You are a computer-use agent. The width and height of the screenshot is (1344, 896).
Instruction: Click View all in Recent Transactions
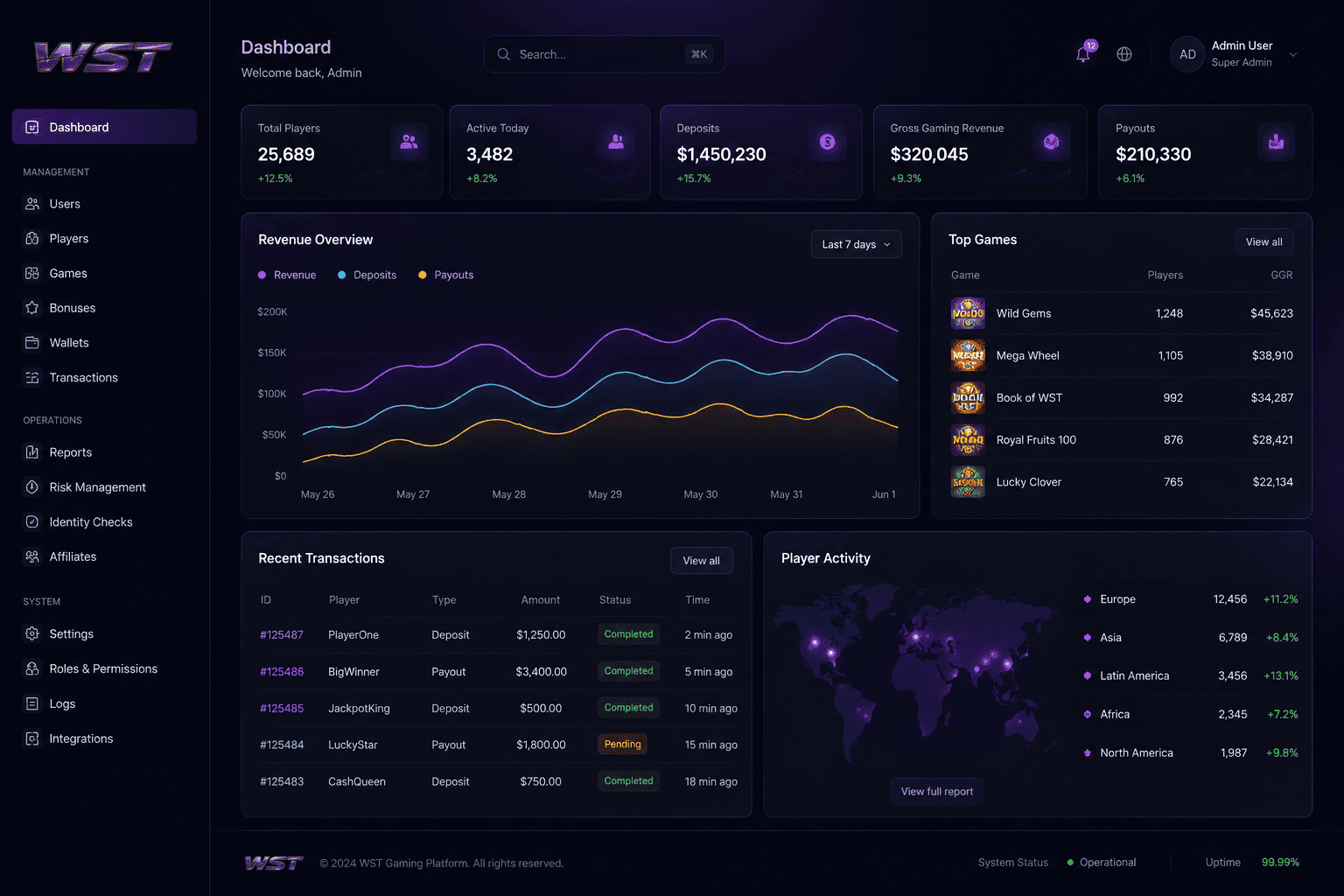pyautogui.click(x=702, y=561)
